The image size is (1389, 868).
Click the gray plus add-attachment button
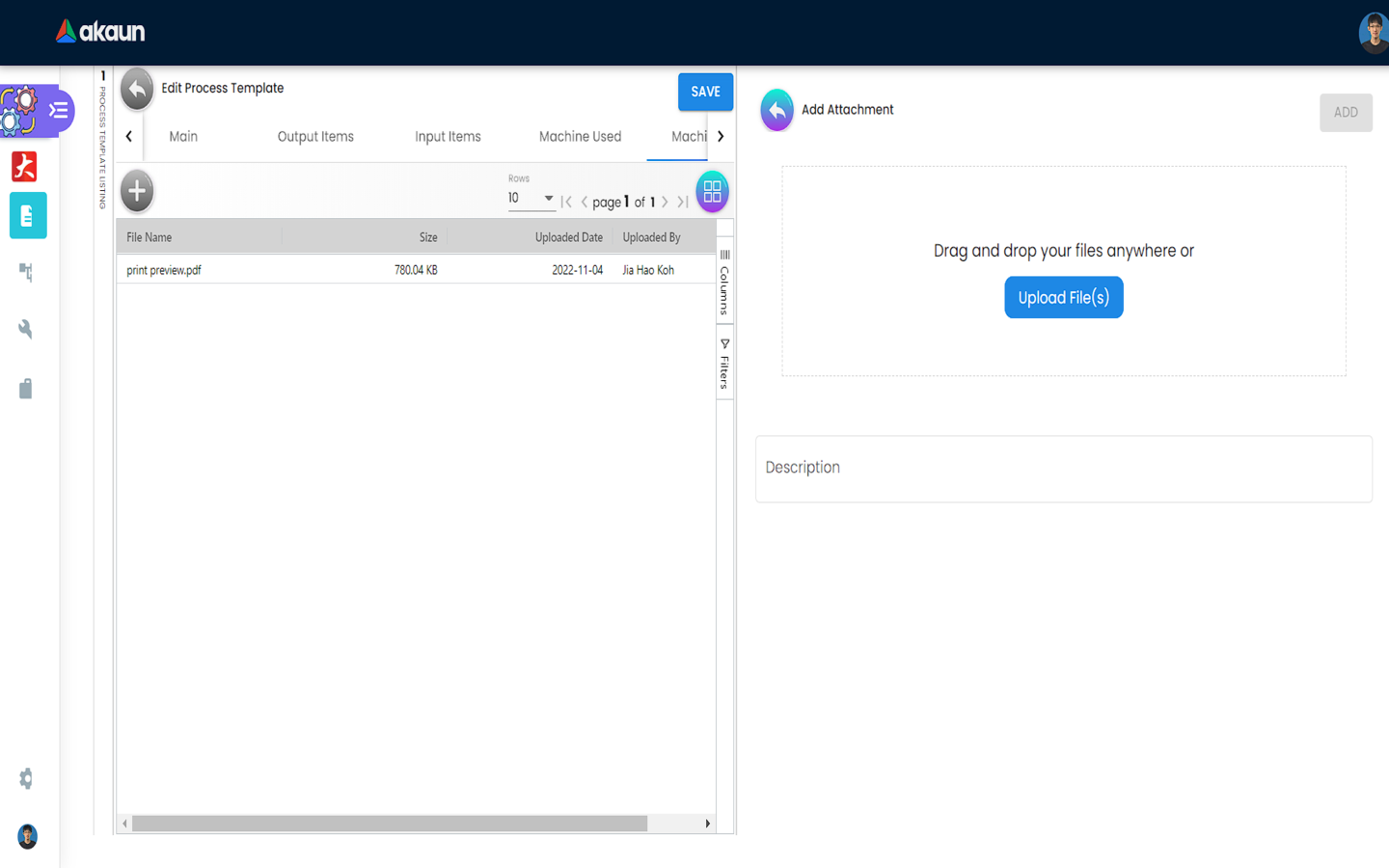[137, 191]
